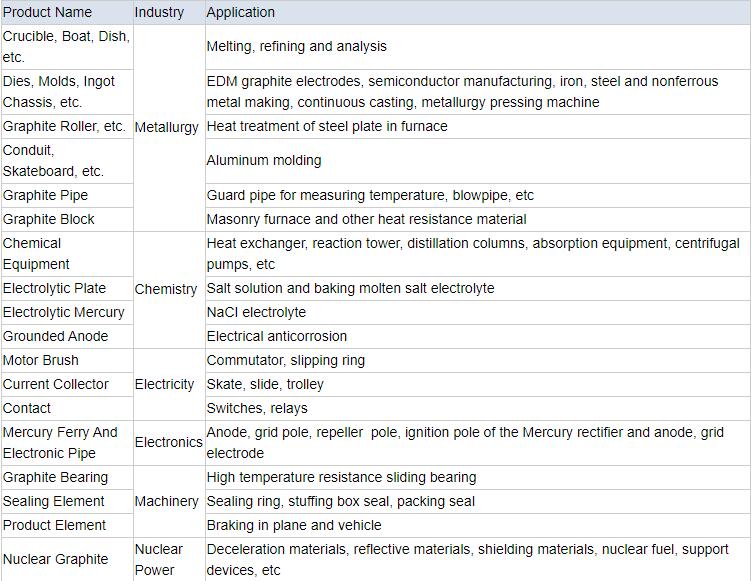Select the Graphite Roller product cell
Screen dimensions: 751x581
click(64, 127)
